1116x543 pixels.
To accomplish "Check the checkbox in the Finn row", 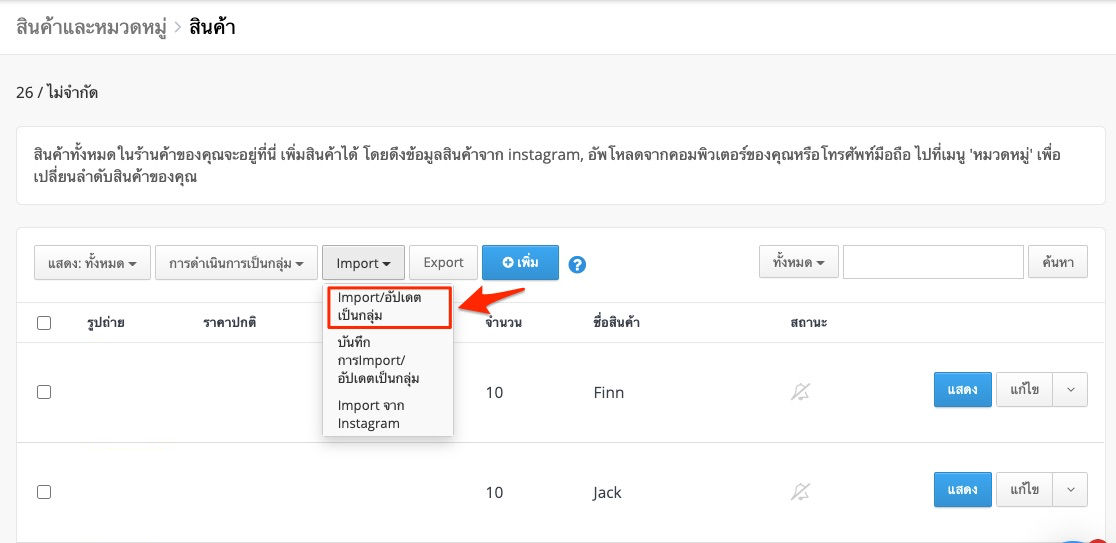I will click(44, 392).
